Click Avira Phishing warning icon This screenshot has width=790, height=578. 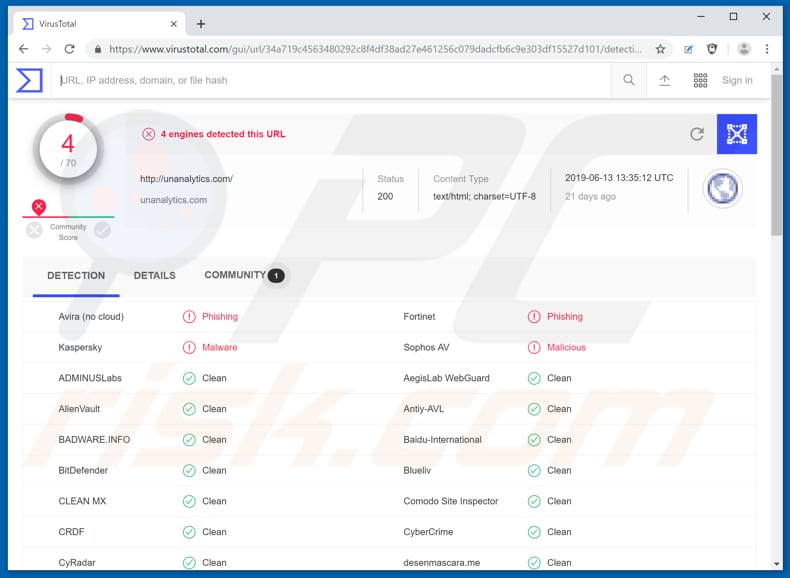[x=189, y=316]
